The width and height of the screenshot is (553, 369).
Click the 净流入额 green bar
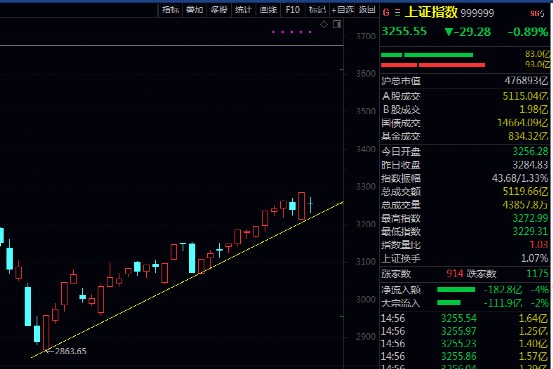456,290
